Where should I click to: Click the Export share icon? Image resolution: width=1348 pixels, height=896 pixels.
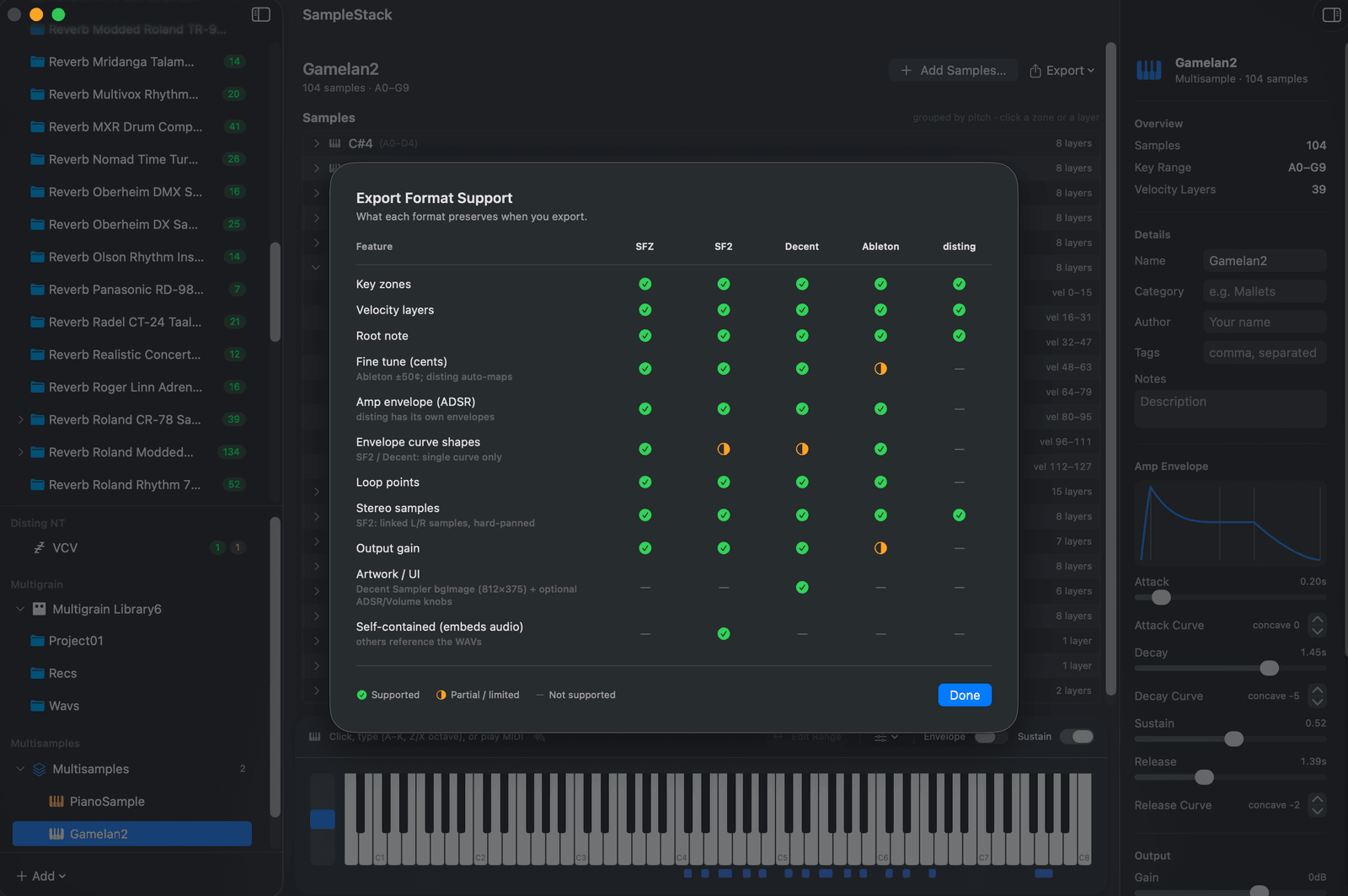coord(1035,71)
